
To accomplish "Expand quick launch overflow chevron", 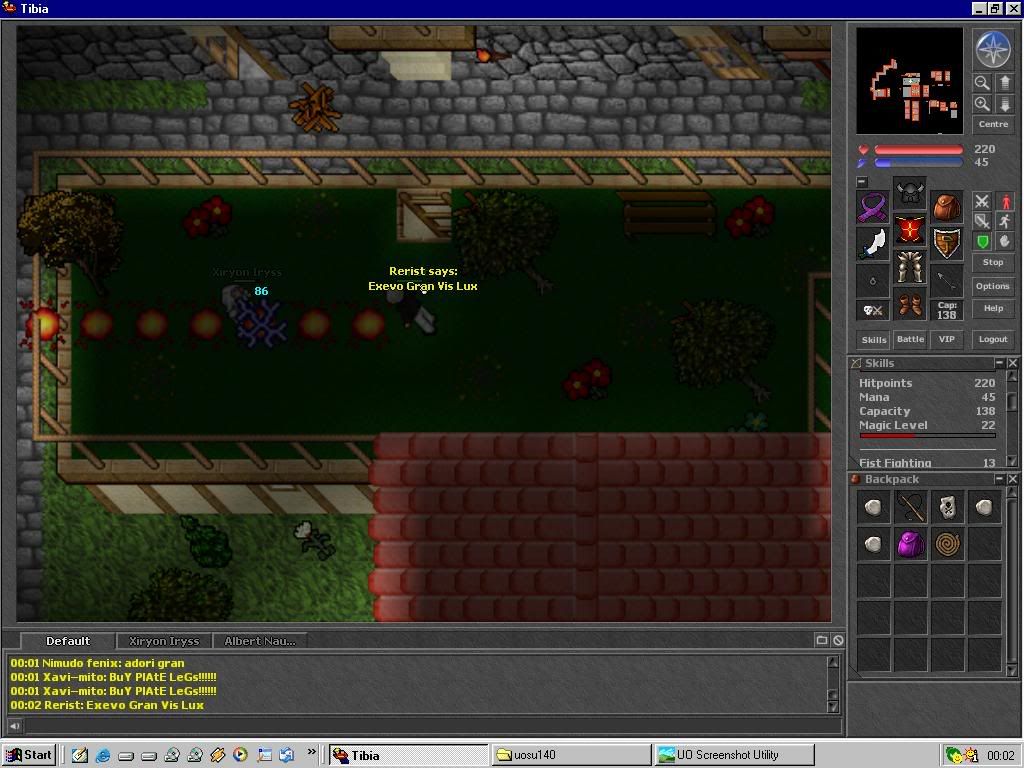I will [x=312, y=752].
